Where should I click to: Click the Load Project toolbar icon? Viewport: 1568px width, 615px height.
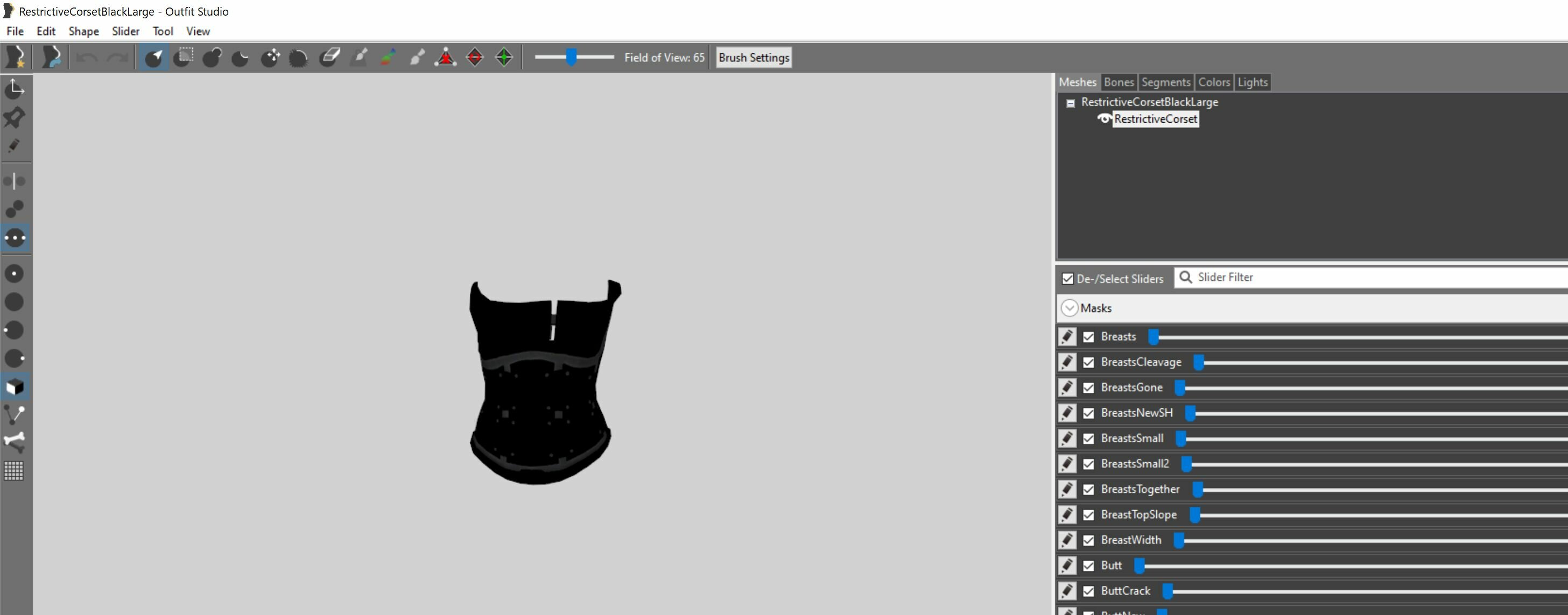[x=51, y=57]
